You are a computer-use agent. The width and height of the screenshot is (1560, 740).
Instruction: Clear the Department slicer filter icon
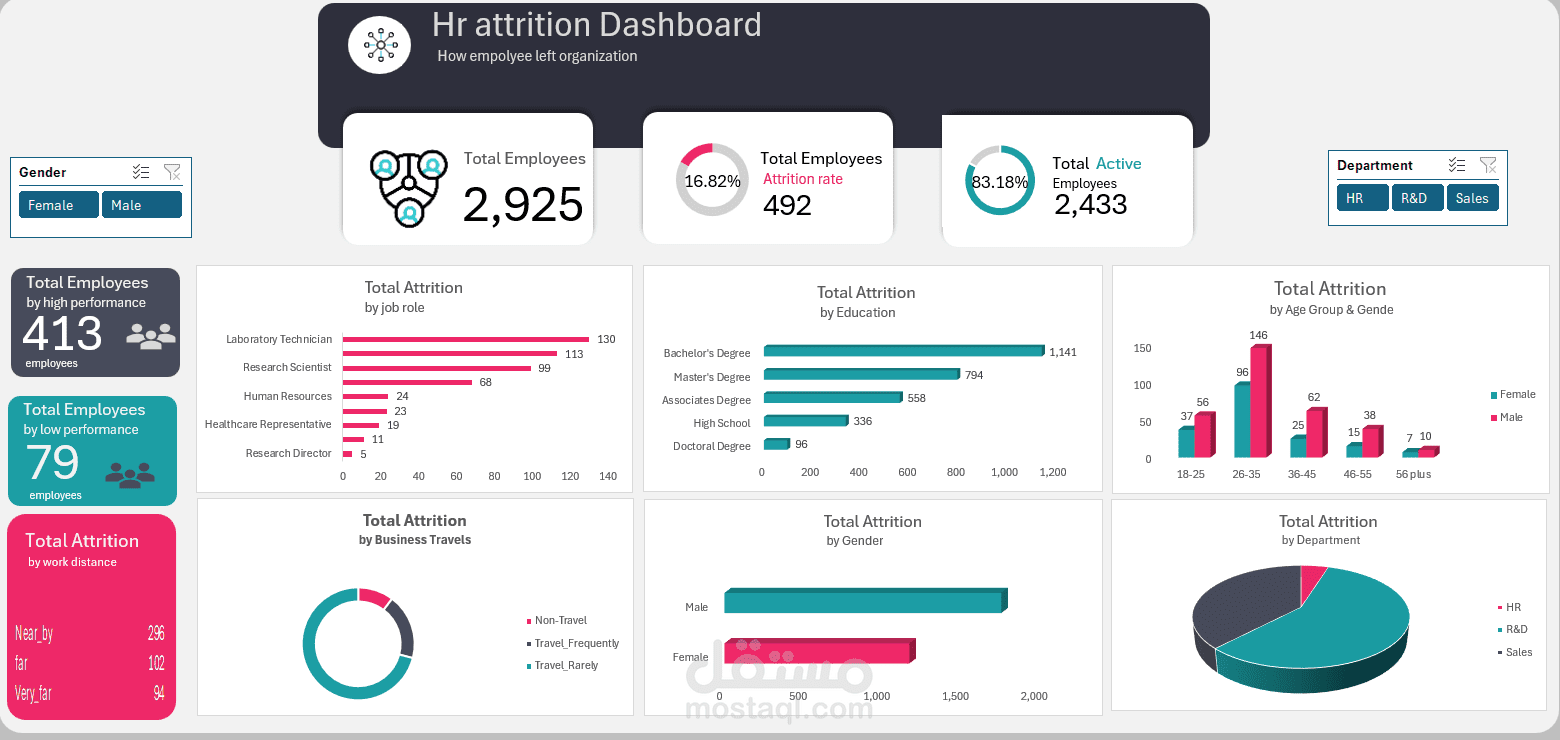pyautogui.click(x=1488, y=164)
